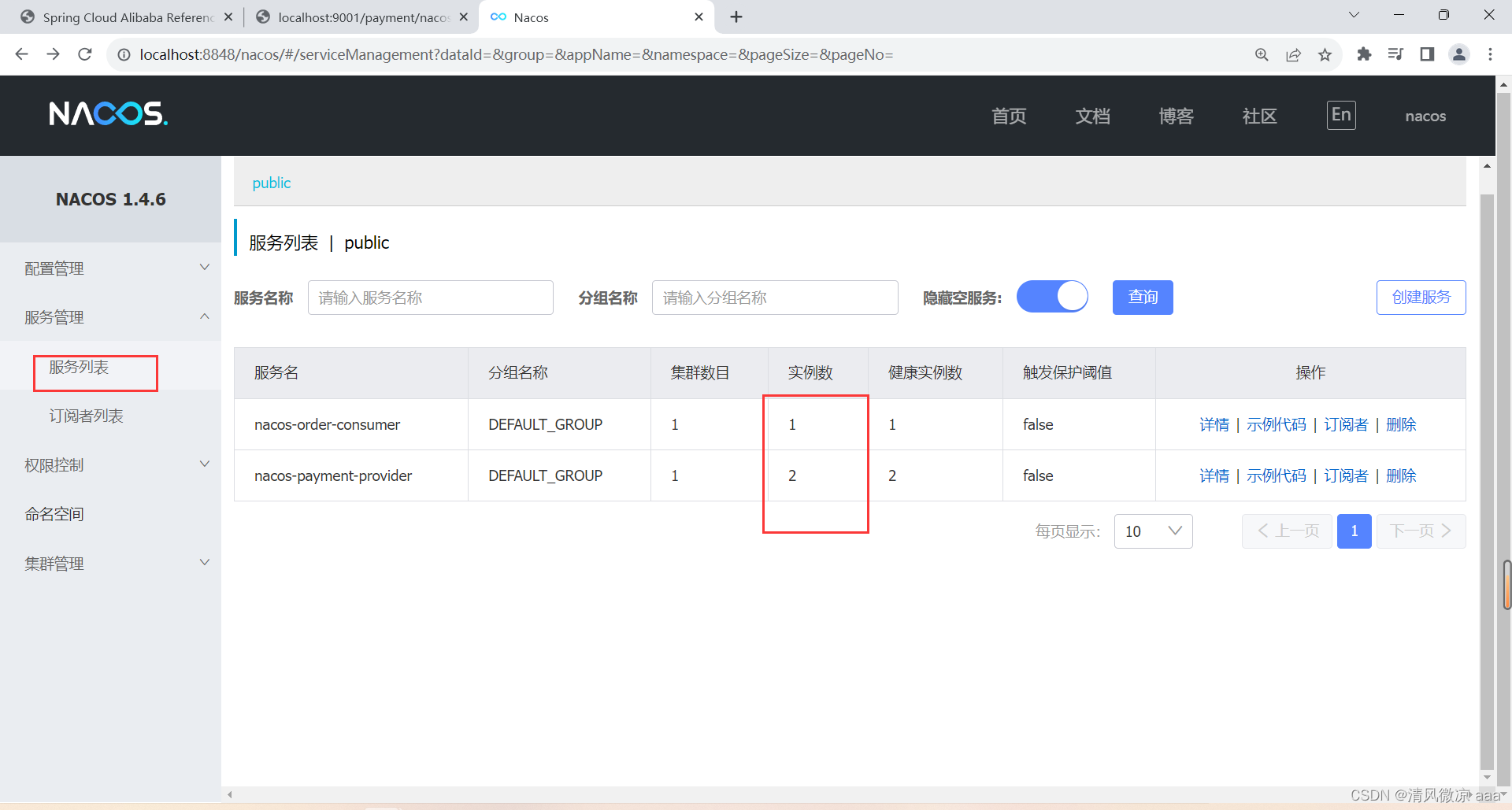Open the media control playlist icon
This screenshot has width=1512, height=810.
[1395, 54]
